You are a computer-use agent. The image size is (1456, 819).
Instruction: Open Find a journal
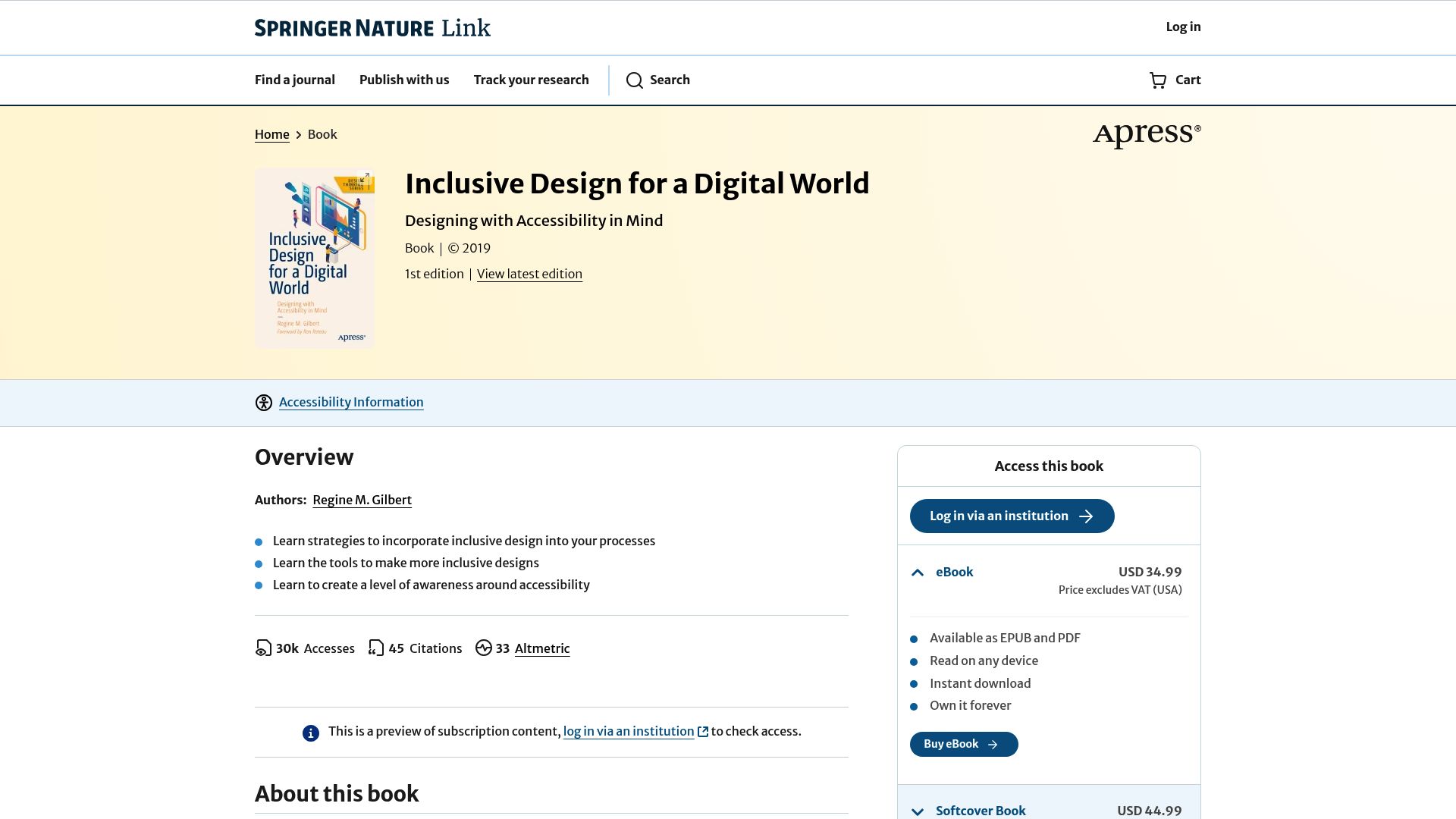click(294, 80)
